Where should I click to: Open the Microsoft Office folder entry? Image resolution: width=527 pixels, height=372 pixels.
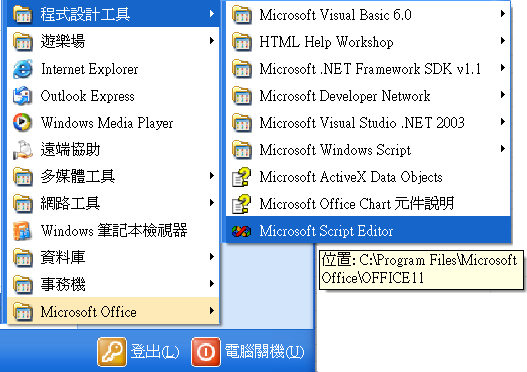[113, 311]
